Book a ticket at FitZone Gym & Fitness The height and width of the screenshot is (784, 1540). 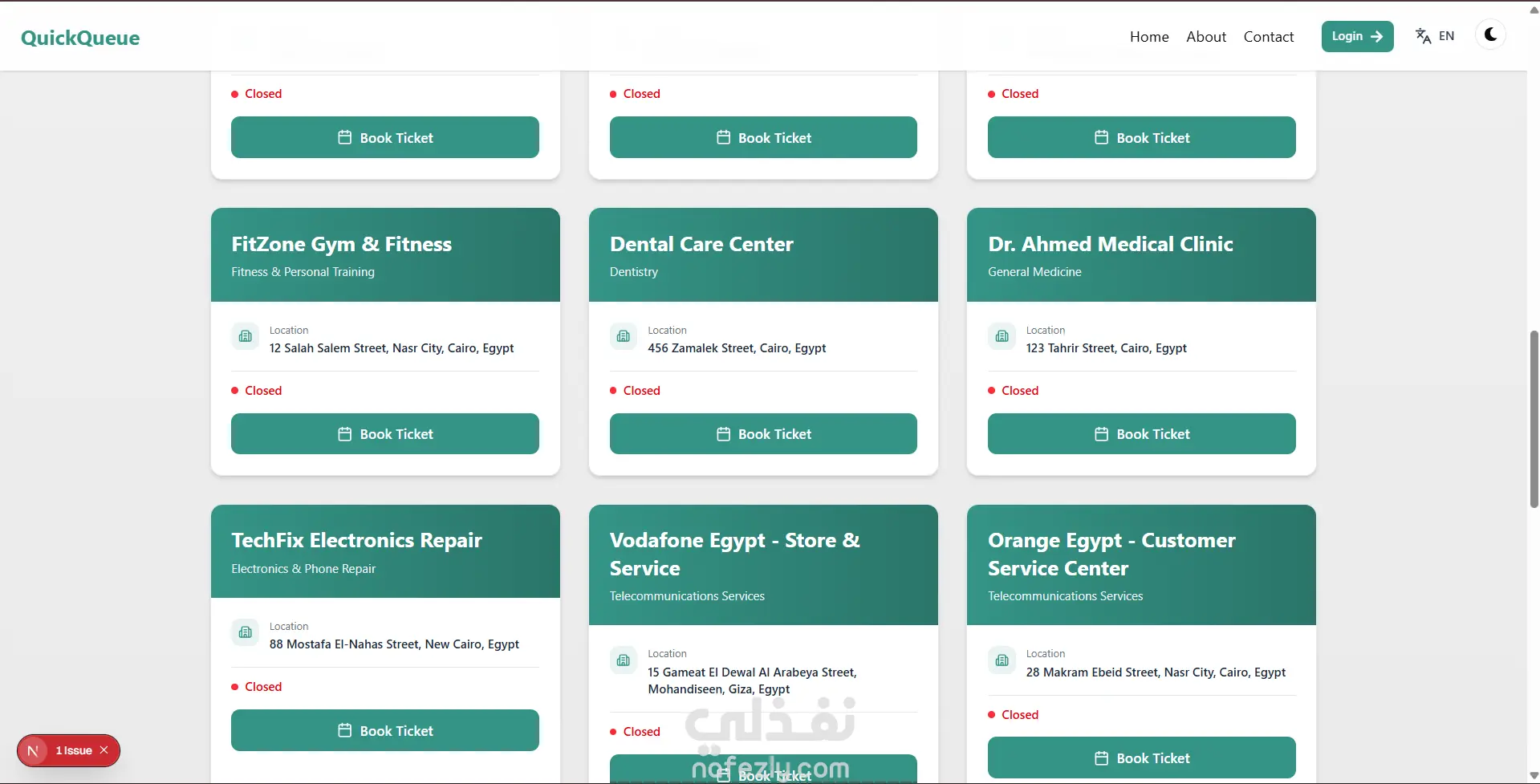point(385,434)
